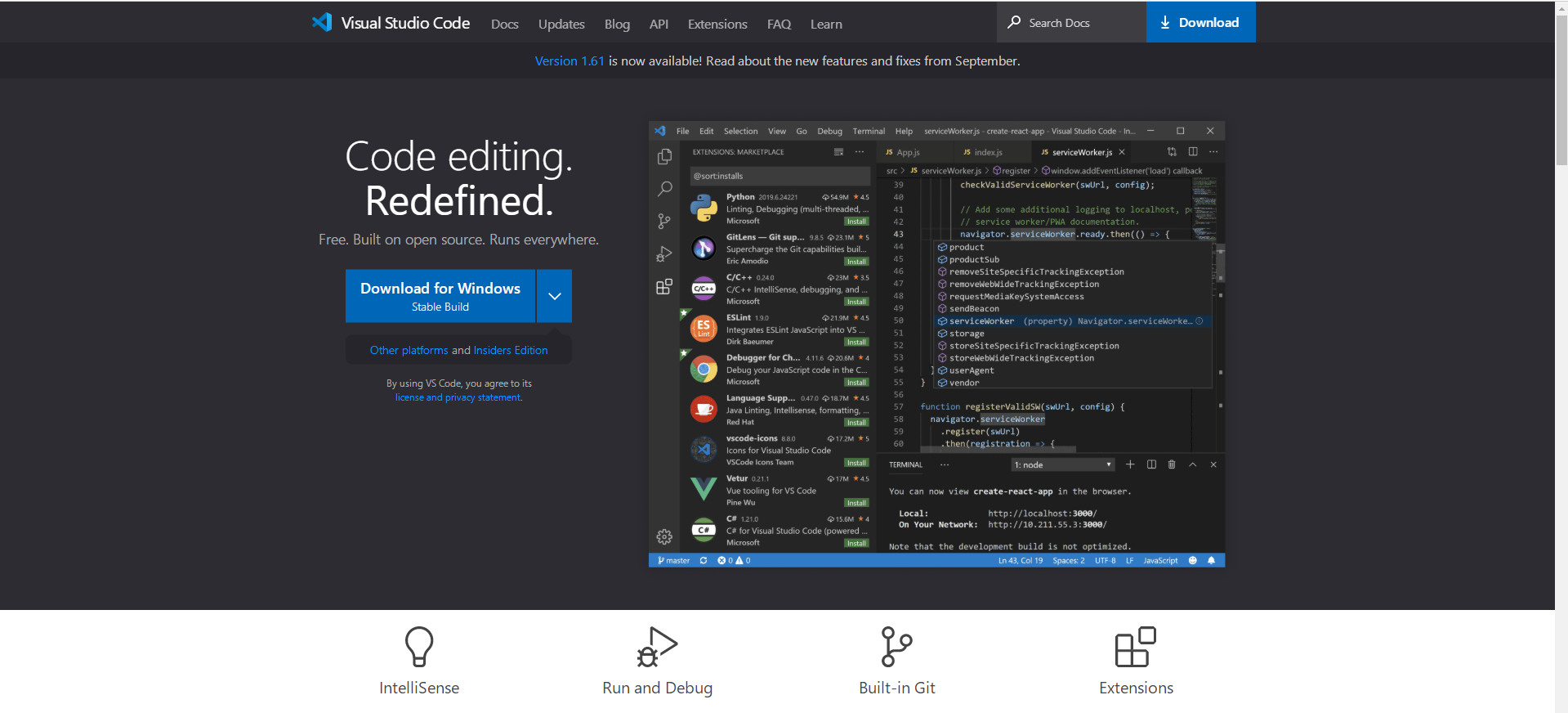Open the Terminal menu in editor menu bar

[869, 131]
